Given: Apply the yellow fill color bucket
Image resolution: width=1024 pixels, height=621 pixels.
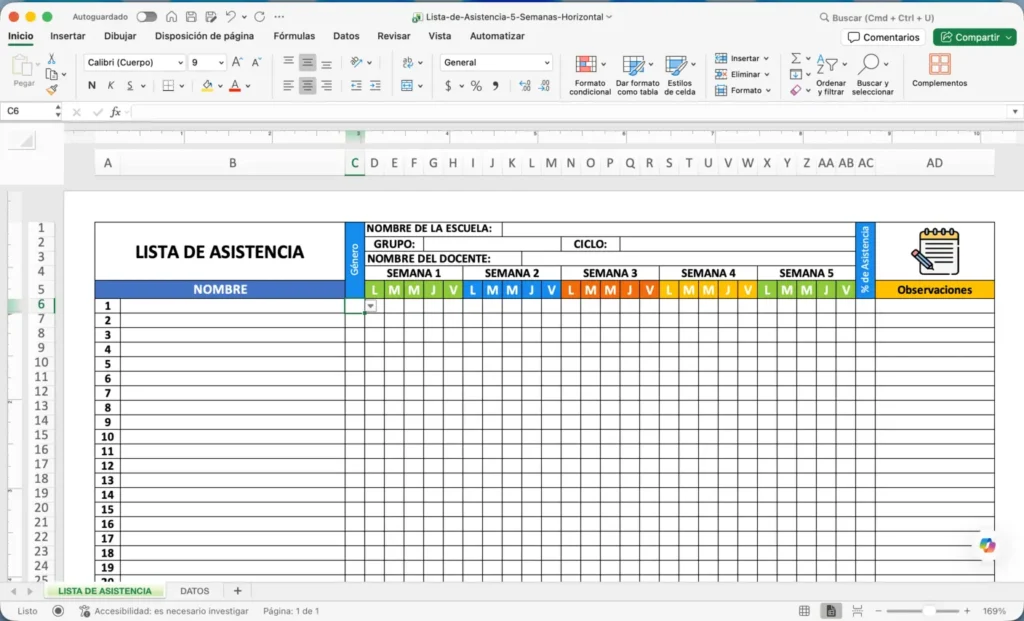Looking at the screenshot, I should [x=207, y=86].
